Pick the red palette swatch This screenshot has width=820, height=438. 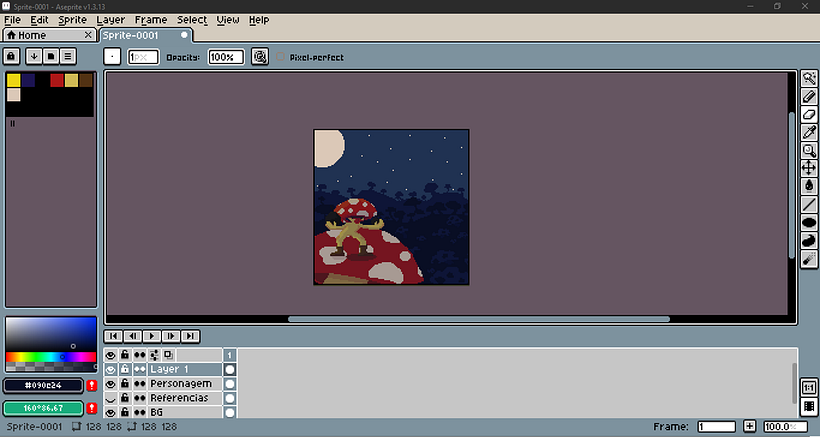click(57, 80)
